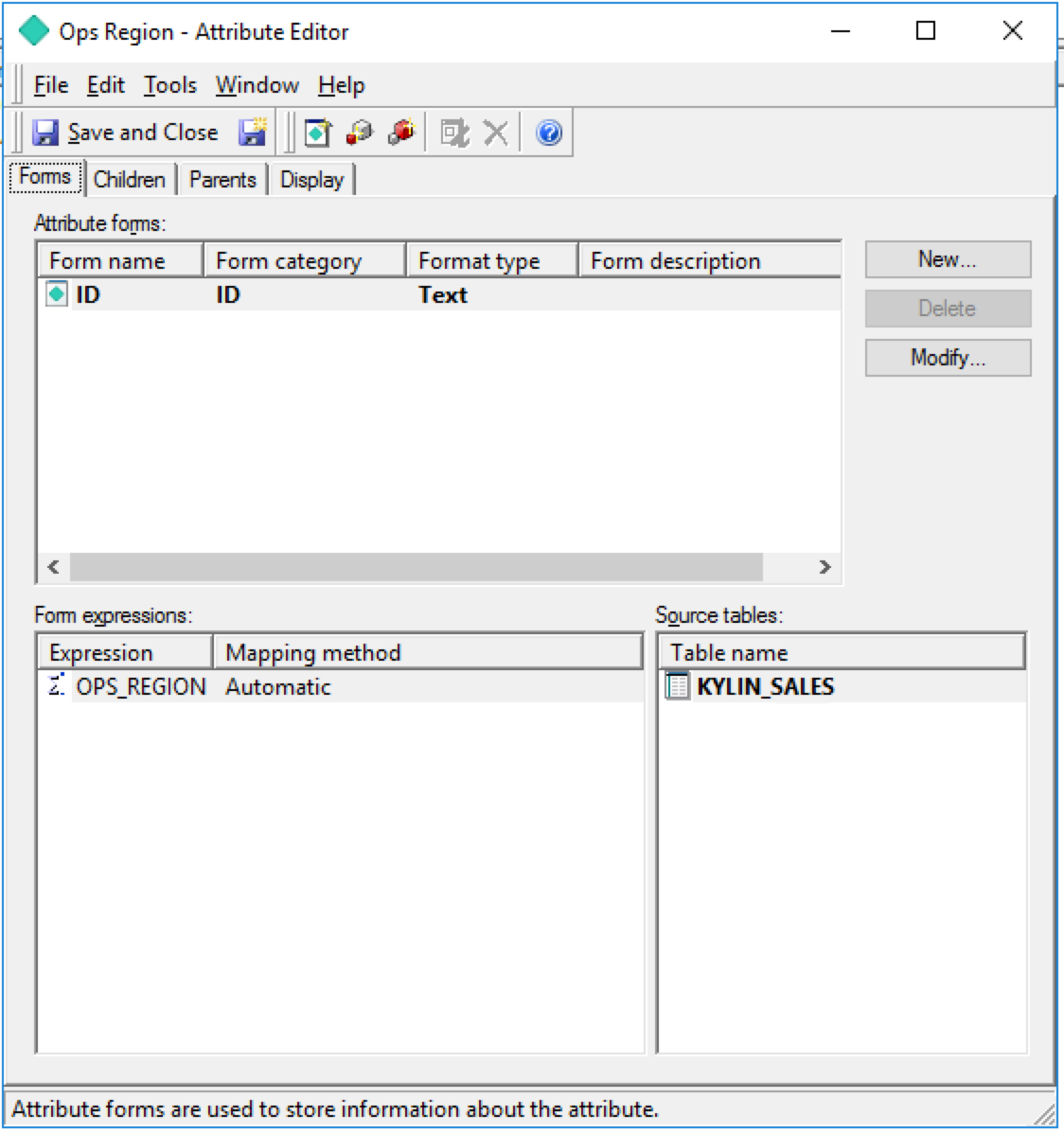Click the gray and red cubes toolbar icon

pyautogui.click(x=360, y=133)
